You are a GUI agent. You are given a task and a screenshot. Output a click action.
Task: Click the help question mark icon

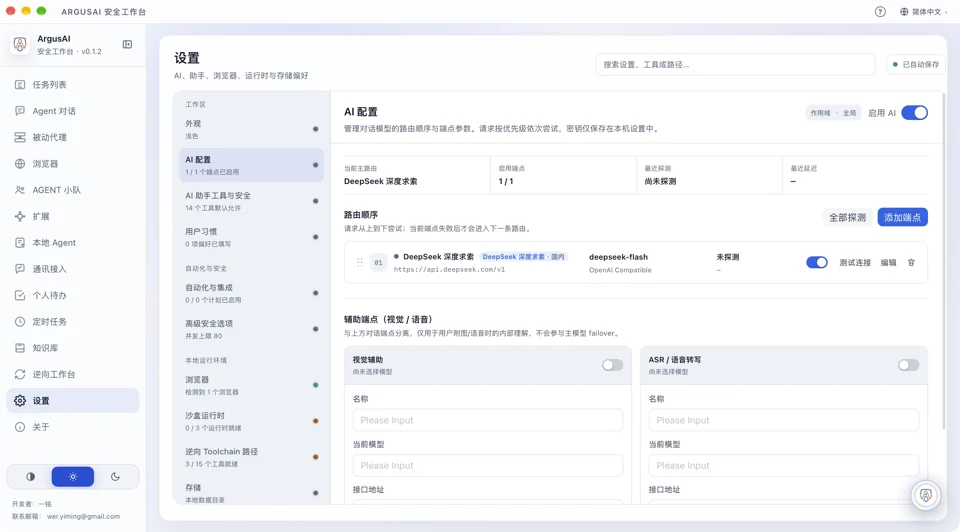point(880,12)
